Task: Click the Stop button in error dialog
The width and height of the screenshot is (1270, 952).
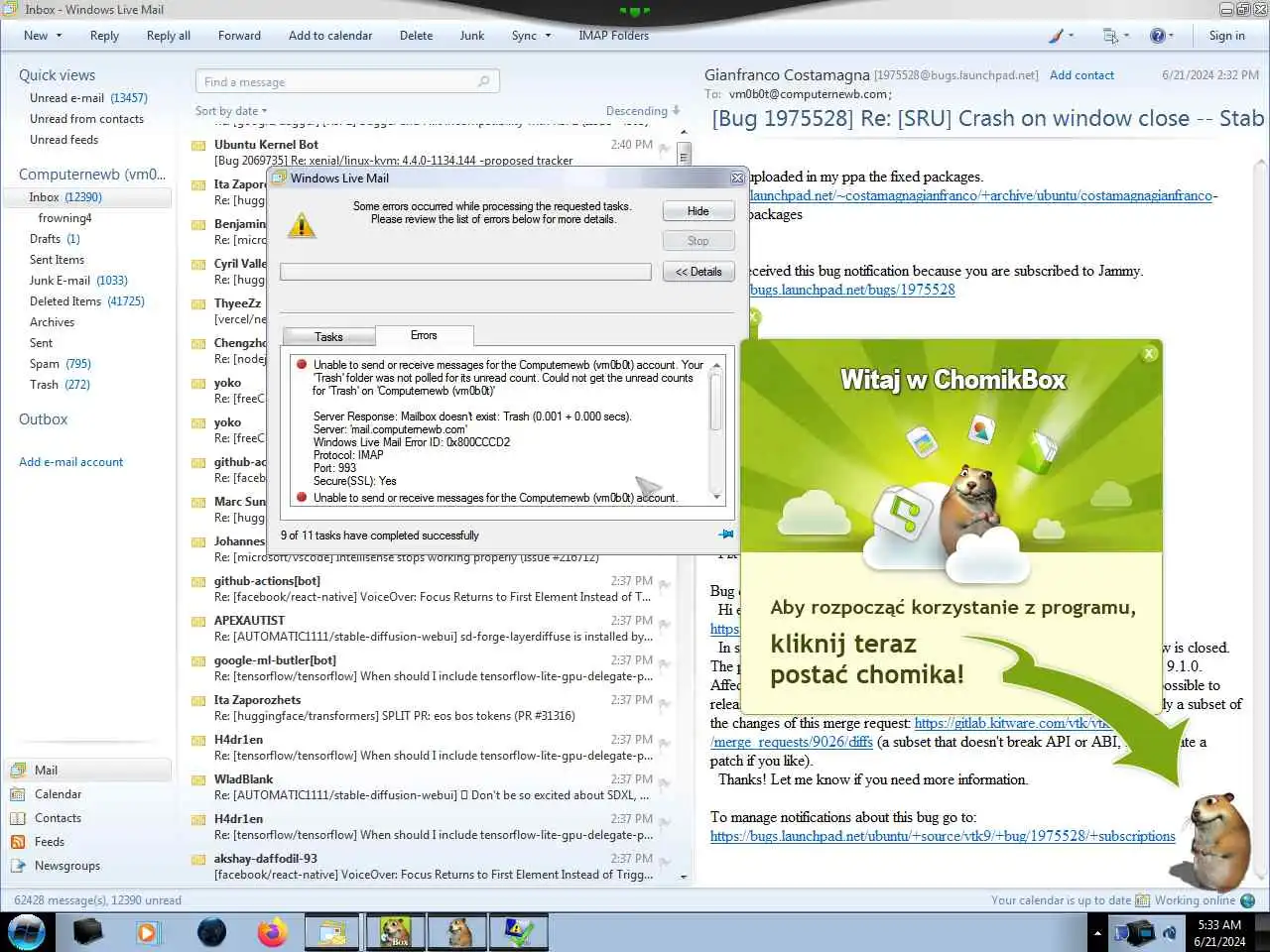Action: tap(698, 241)
